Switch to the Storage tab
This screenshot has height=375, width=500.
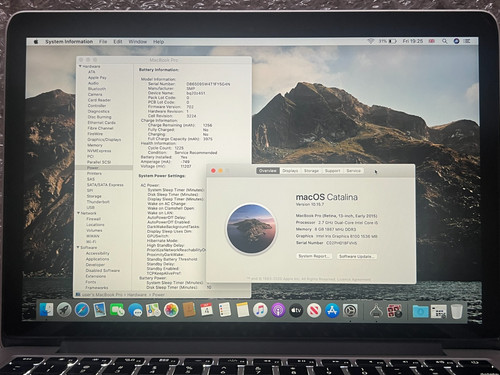311,171
